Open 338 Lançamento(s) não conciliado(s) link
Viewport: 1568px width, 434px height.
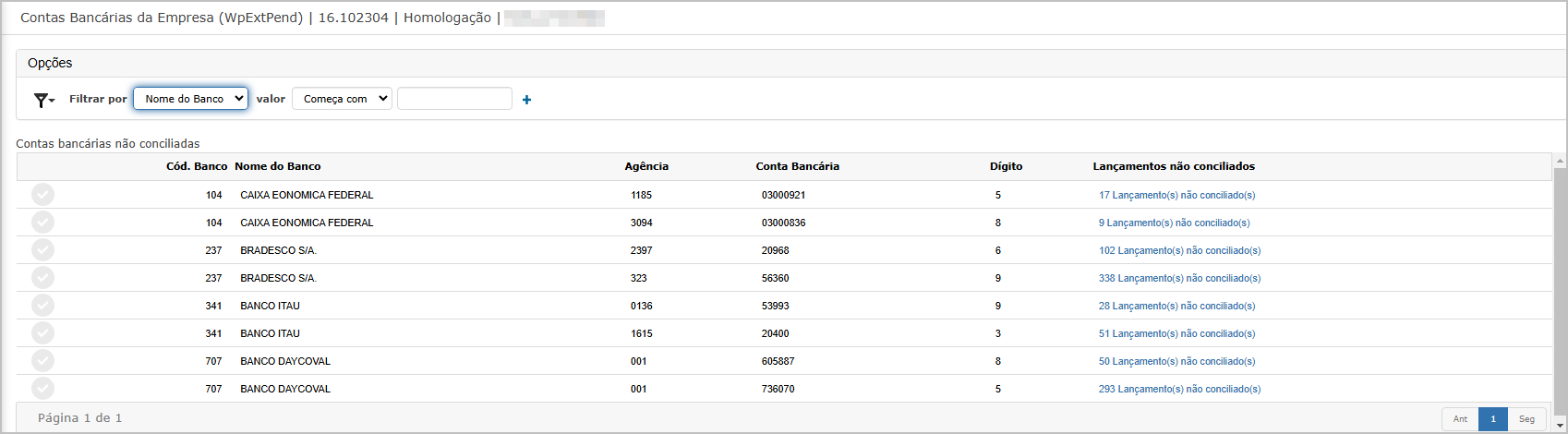coord(1180,278)
